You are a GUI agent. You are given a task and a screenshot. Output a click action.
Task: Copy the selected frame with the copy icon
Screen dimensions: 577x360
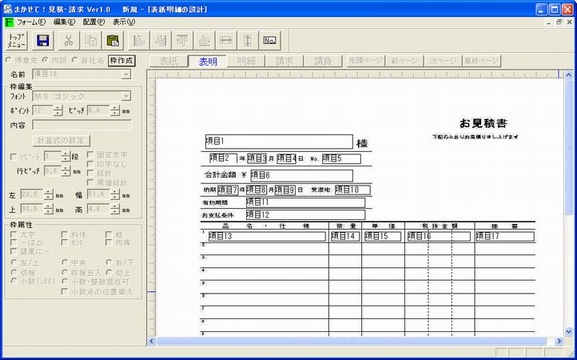tap(91, 40)
